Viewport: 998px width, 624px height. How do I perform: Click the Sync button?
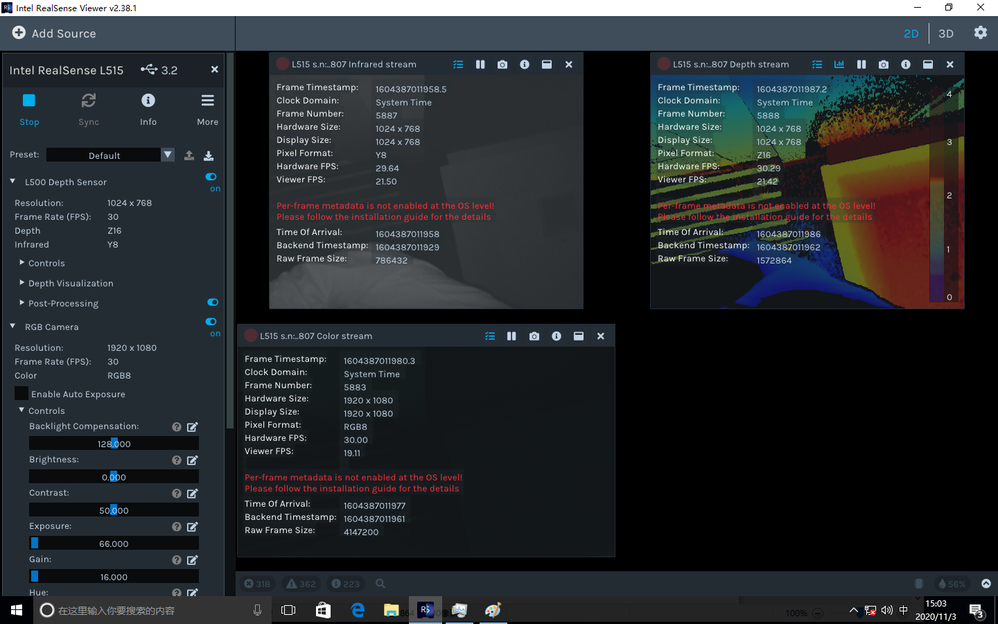coord(88,109)
